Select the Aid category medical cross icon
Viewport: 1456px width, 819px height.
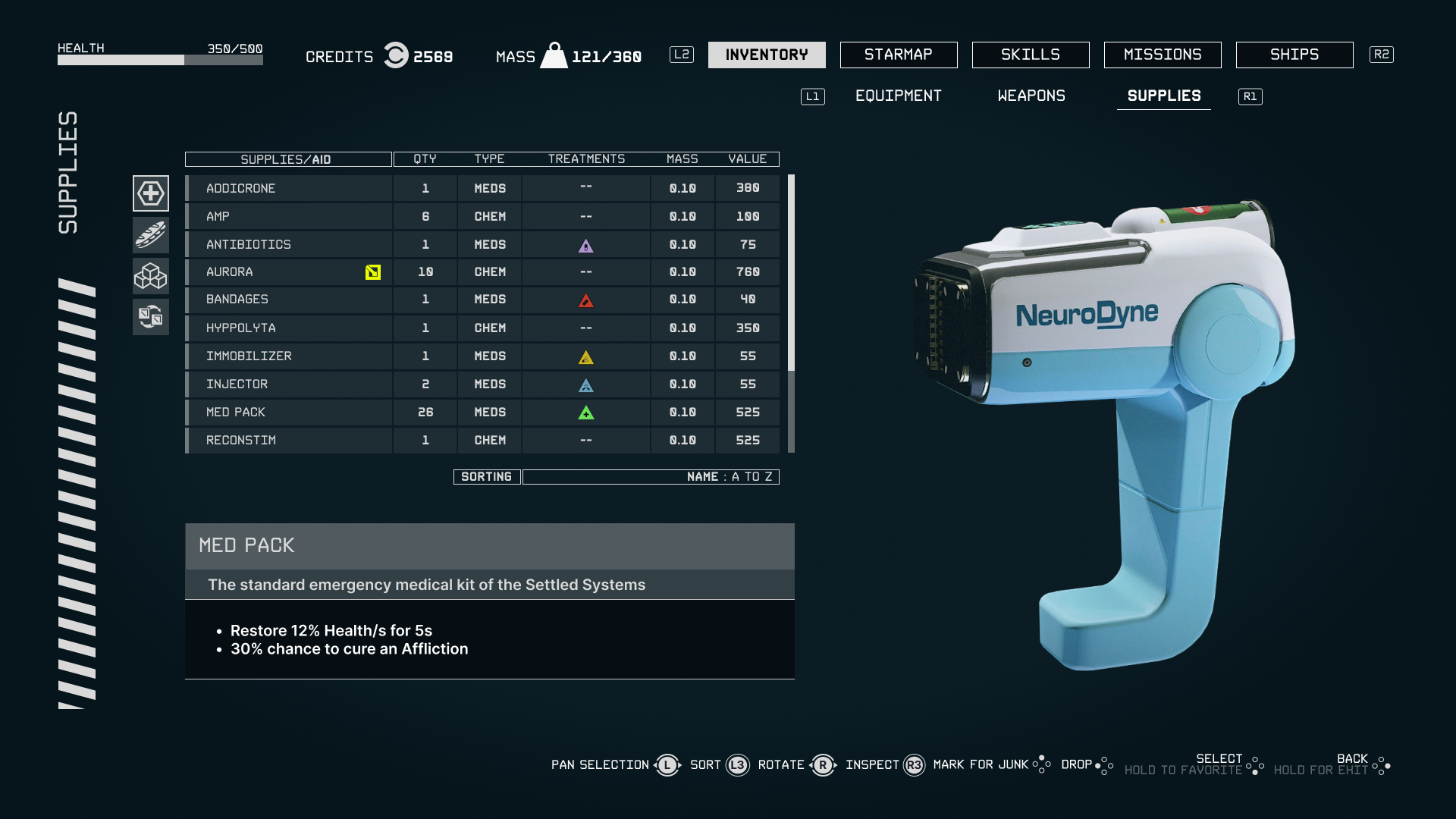[151, 193]
